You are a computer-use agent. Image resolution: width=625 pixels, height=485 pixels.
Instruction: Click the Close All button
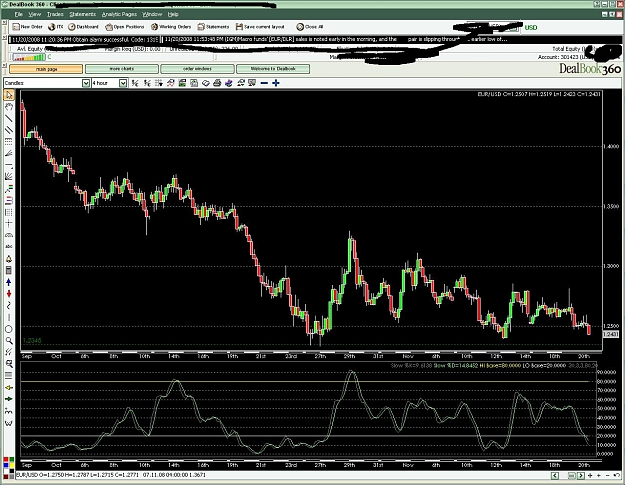point(310,27)
